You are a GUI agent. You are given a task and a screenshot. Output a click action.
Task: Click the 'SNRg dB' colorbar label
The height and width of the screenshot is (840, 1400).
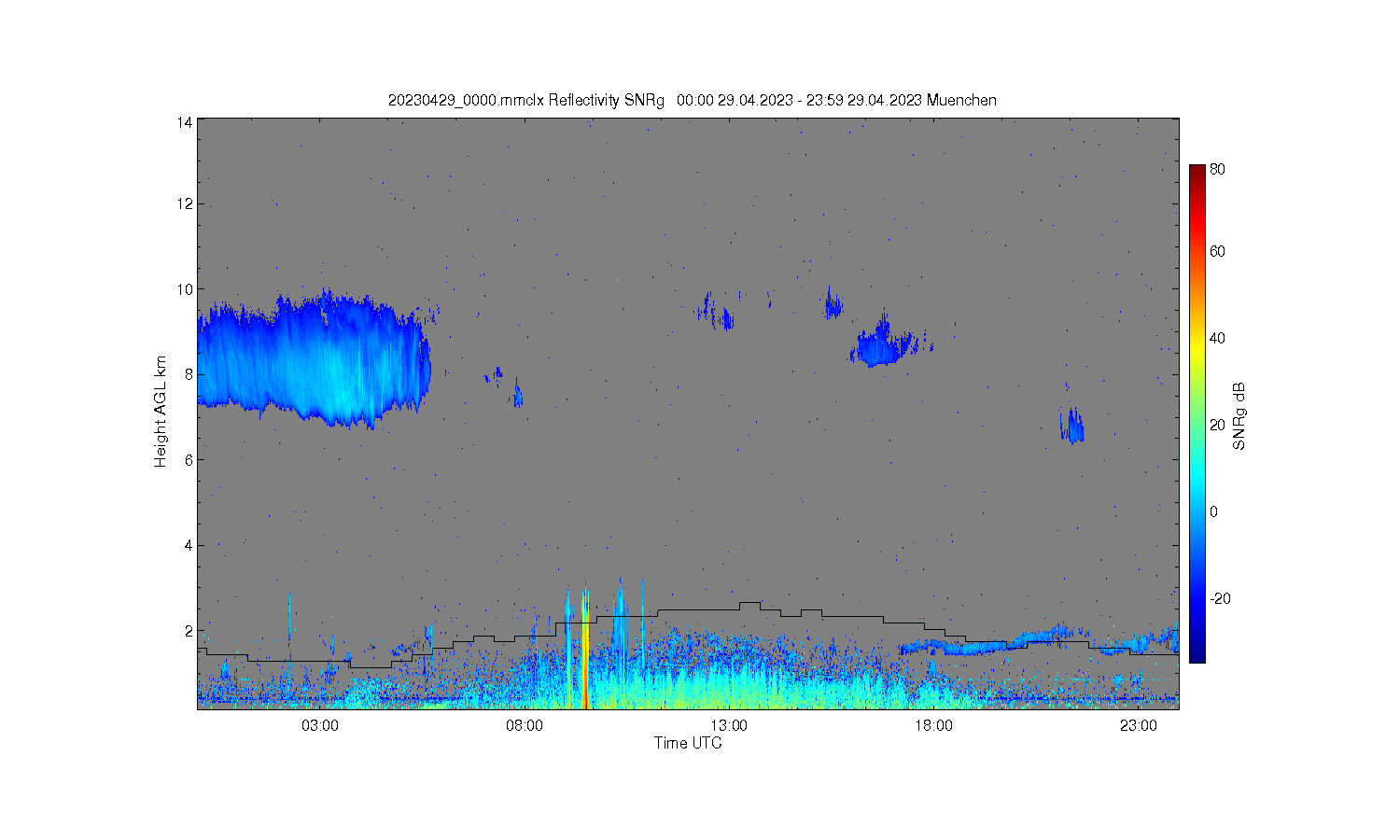click(1239, 416)
